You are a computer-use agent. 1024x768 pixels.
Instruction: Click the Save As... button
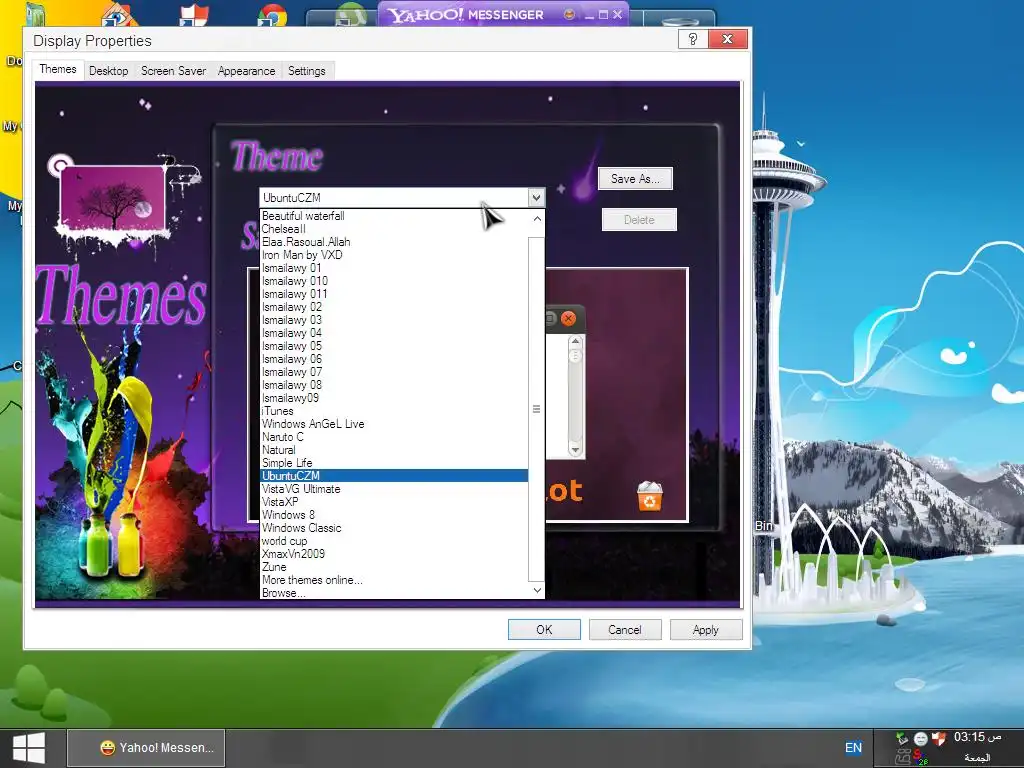pyautogui.click(x=635, y=179)
